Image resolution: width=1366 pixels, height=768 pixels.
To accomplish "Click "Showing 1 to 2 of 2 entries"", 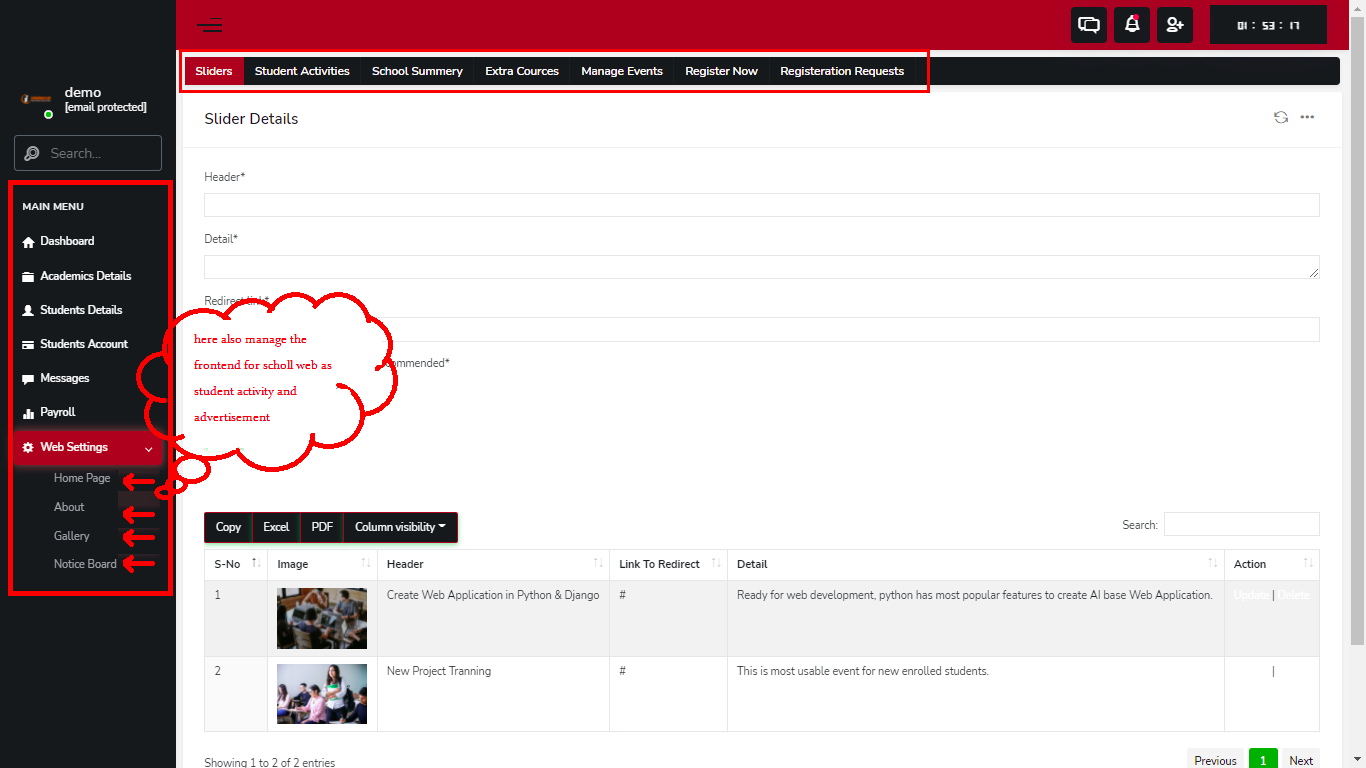I will [269, 762].
